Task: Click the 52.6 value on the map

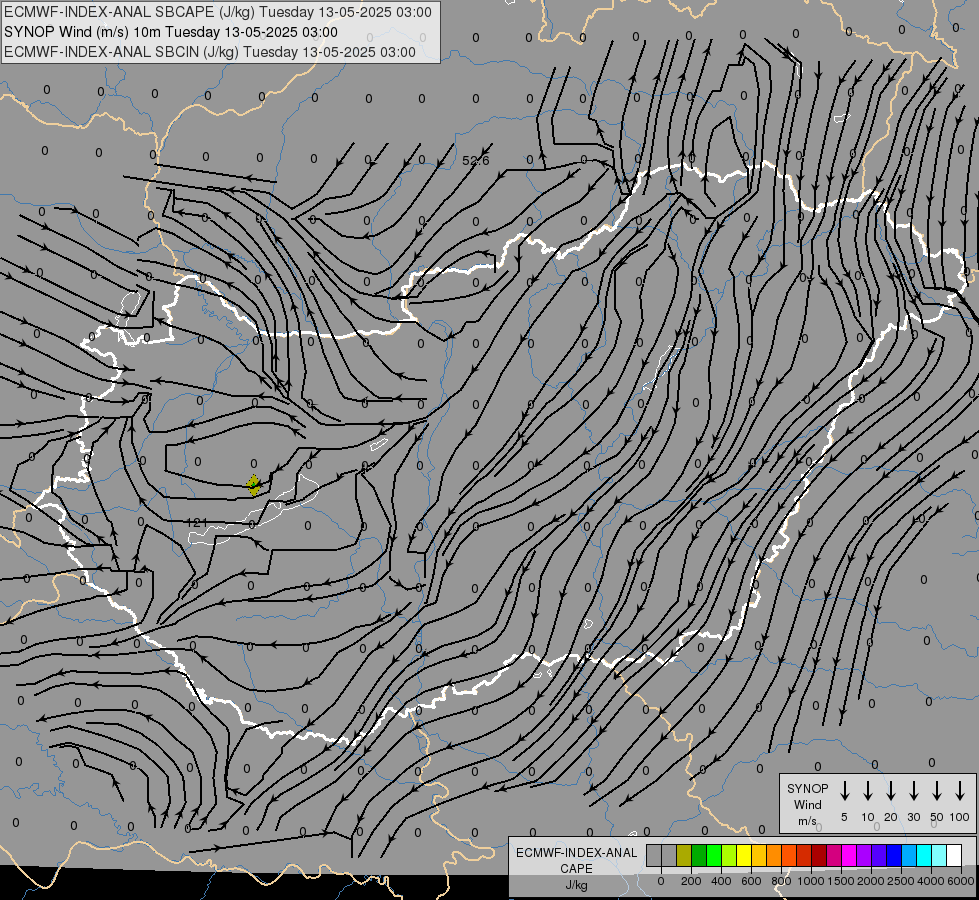Action: point(476,161)
